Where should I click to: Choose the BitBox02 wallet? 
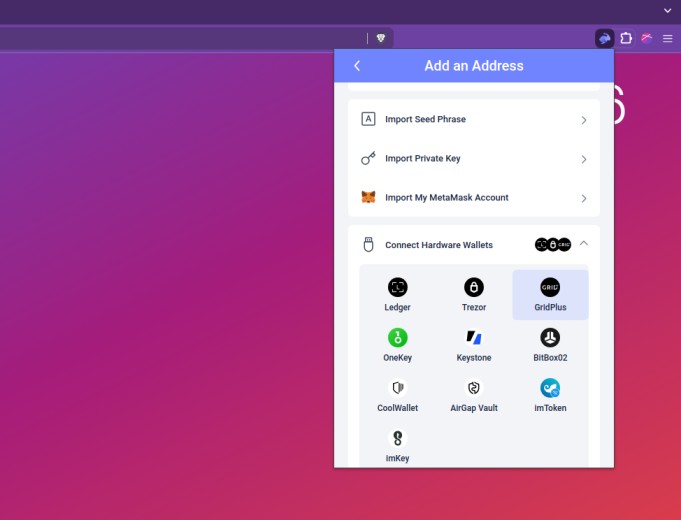tap(550, 345)
